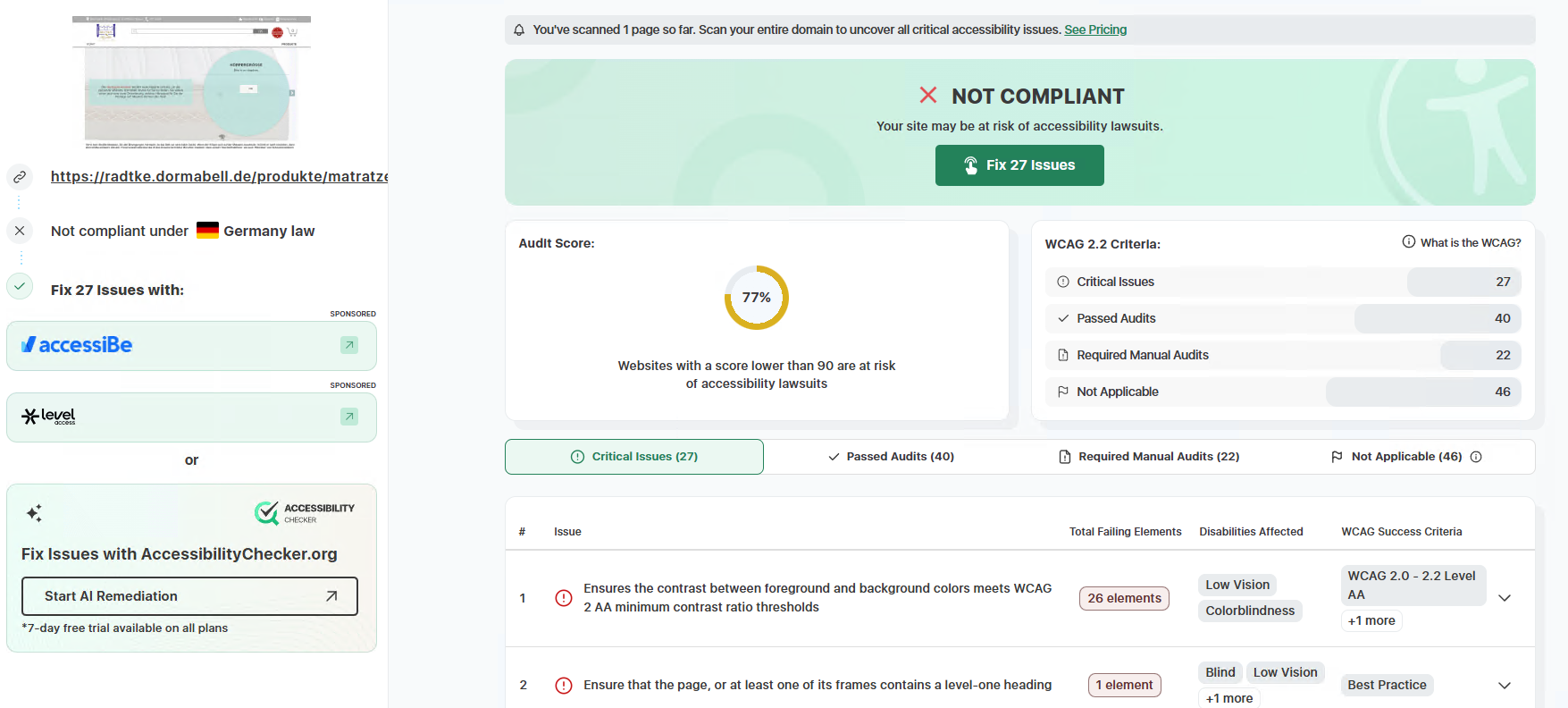Image resolution: width=1568 pixels, height=708 pixels.
Task: Show the +1 more WCAG criteria on issue 1
Action: coord(1371,620)
